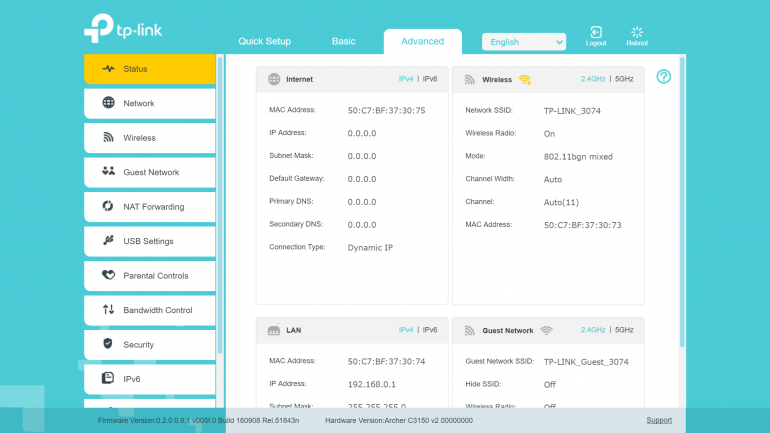
Task: Click the Connection Type value Dynamic IP
Action: coord(370,247)
